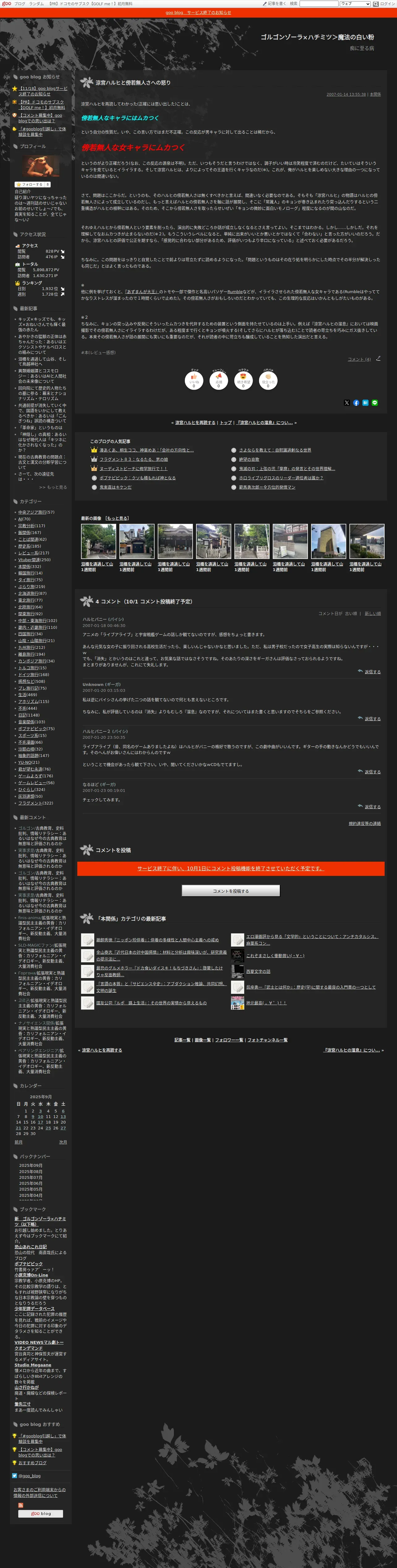Open recent article 西夏文字の話

pos(258,972)
